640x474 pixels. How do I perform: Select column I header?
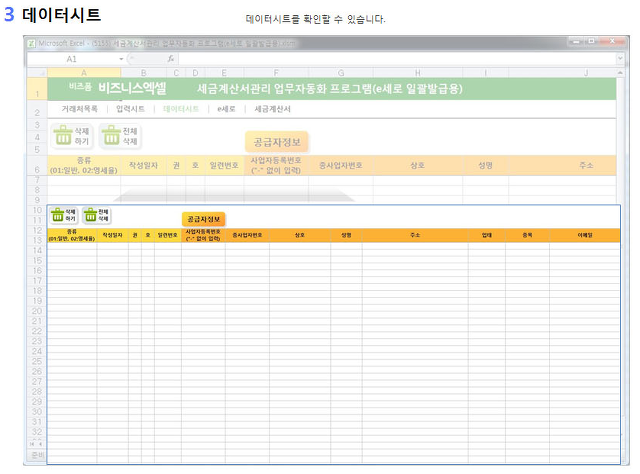485,73
